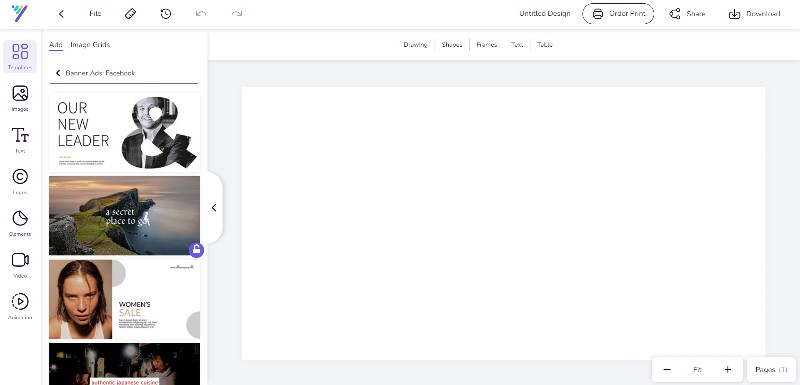The width and height of the screenshot is (800, 385).
Task: Select the Drawing tool
Action: point(415,45)
